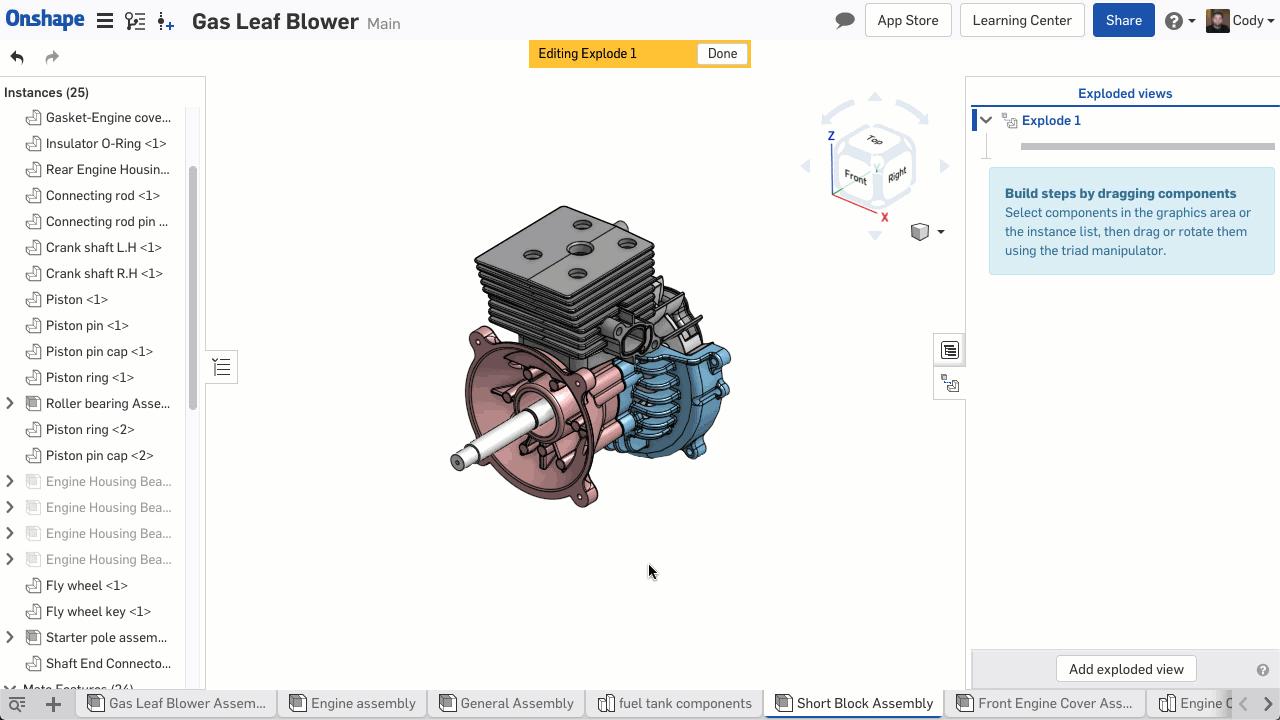Click the Share button
The height and width of the screenshot is (720, 1280).
[1123, 19]
